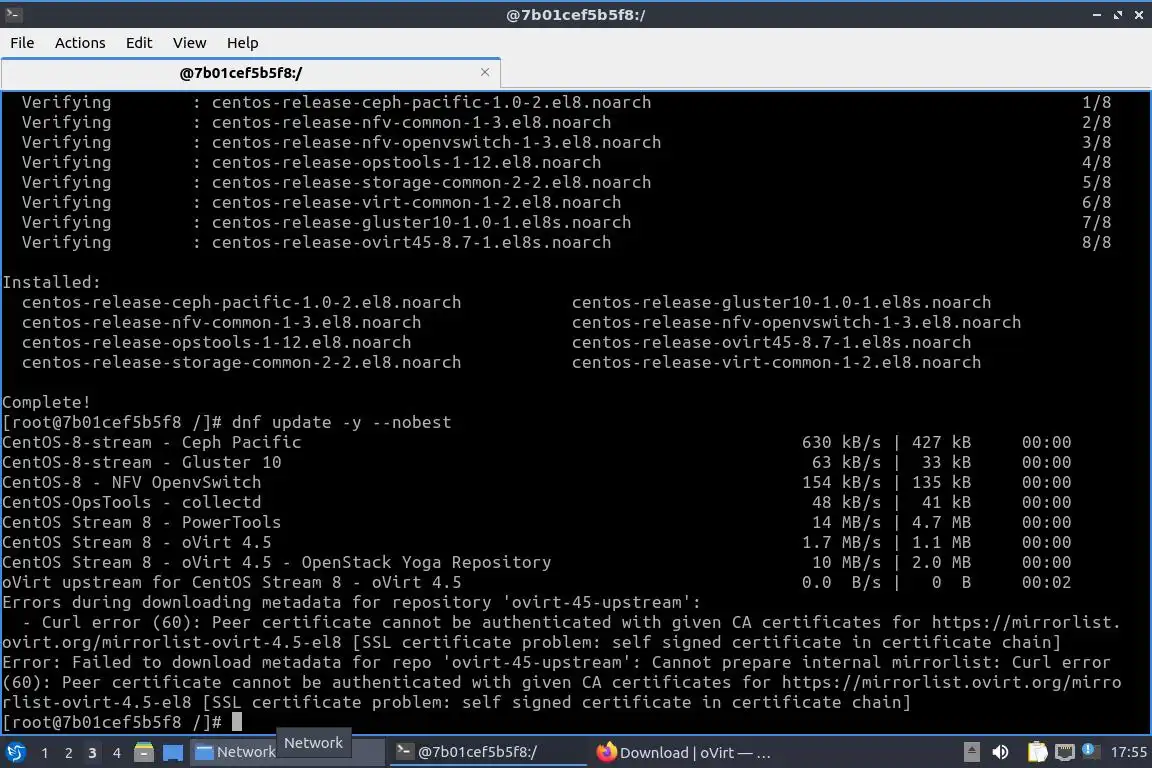Viewport: 1152px width, 768px height.
Task: Click the 'CentOS-OpsTools - collectd' repository line
Action: point(132,503)
